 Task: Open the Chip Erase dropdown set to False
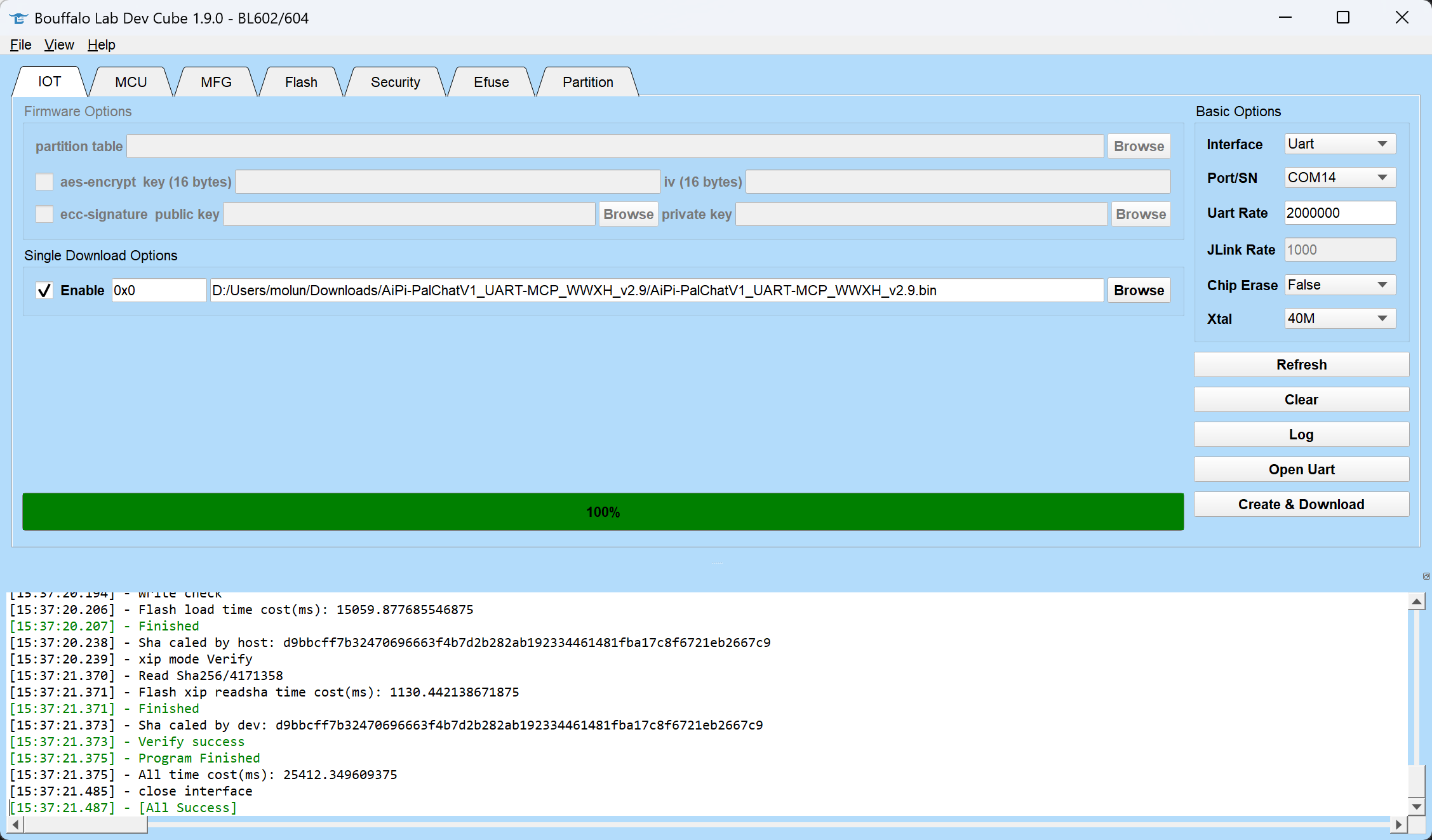coord(1340,285)
